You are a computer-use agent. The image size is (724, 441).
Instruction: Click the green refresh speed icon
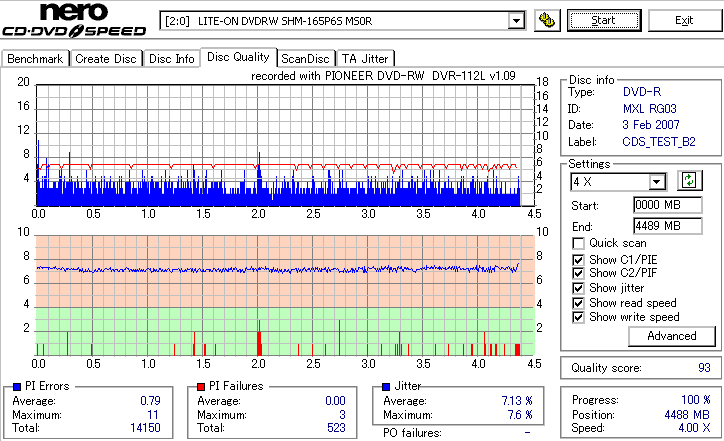[x=689, y=181]
